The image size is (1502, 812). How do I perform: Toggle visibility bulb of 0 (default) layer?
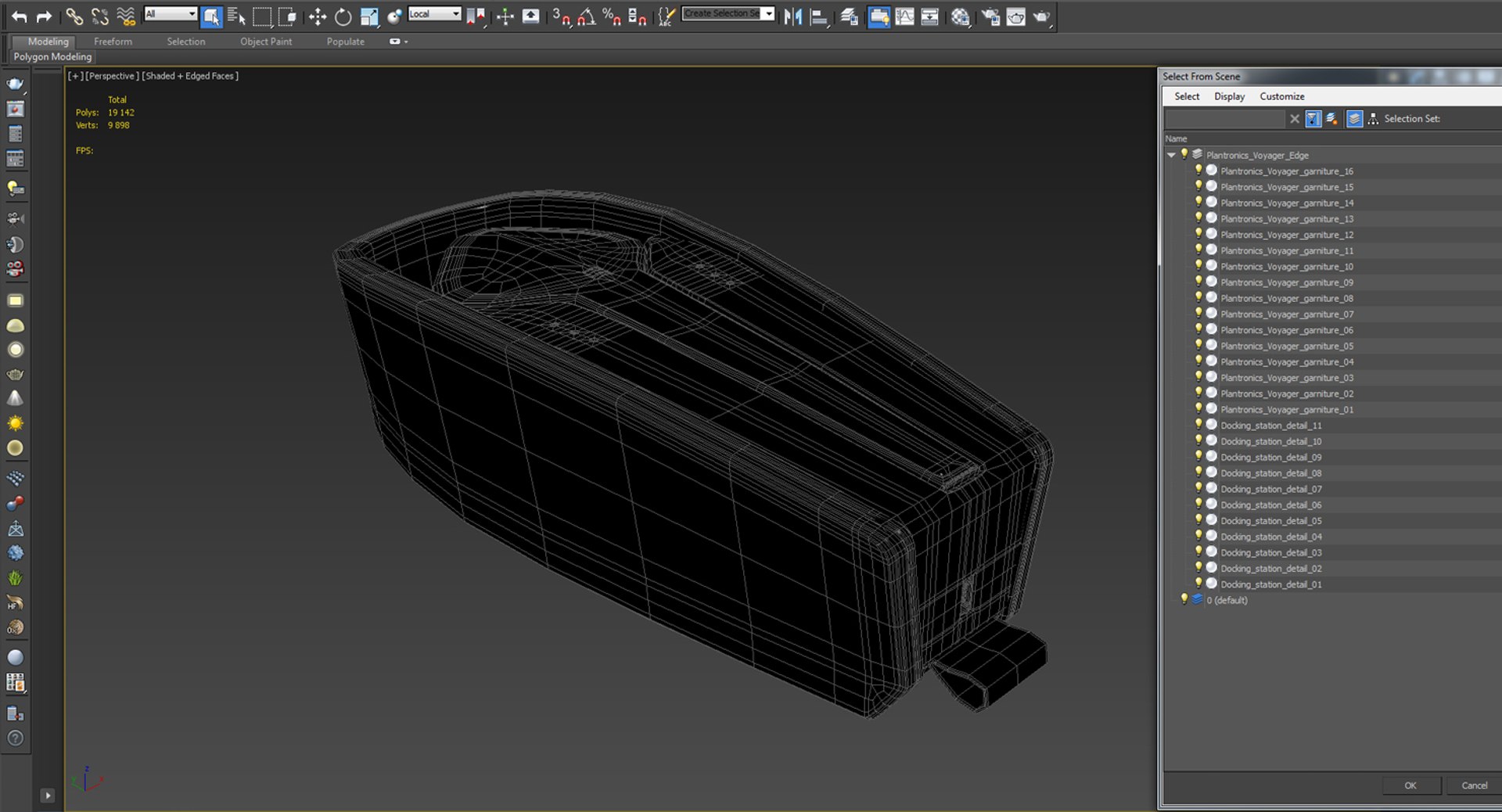[x=1184, y=599]
